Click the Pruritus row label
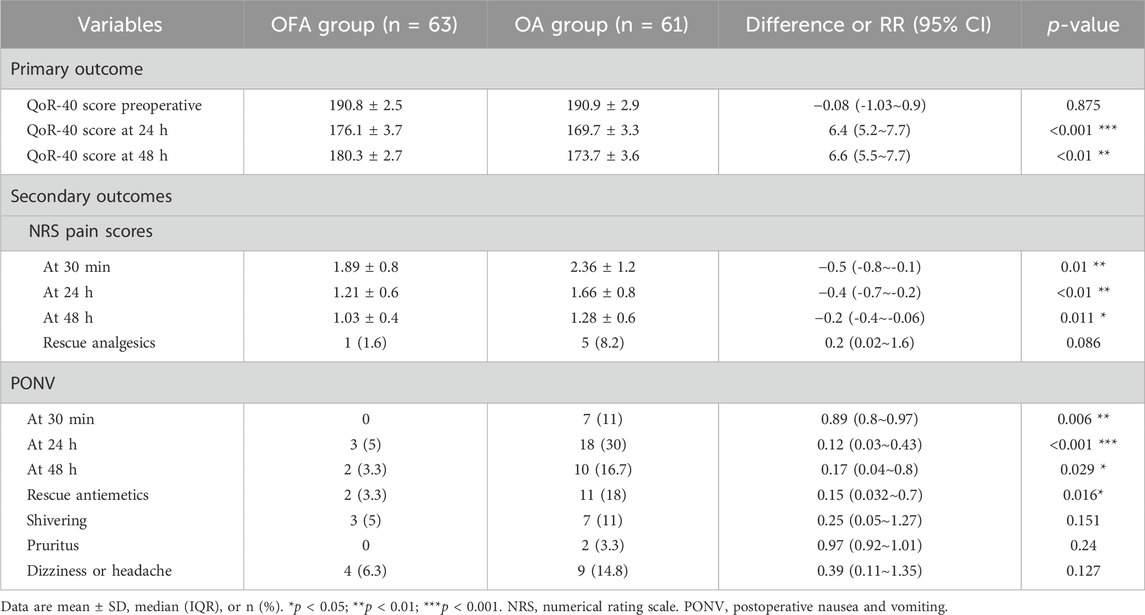This screenshot has width=1145, height=615. (71, 543)
